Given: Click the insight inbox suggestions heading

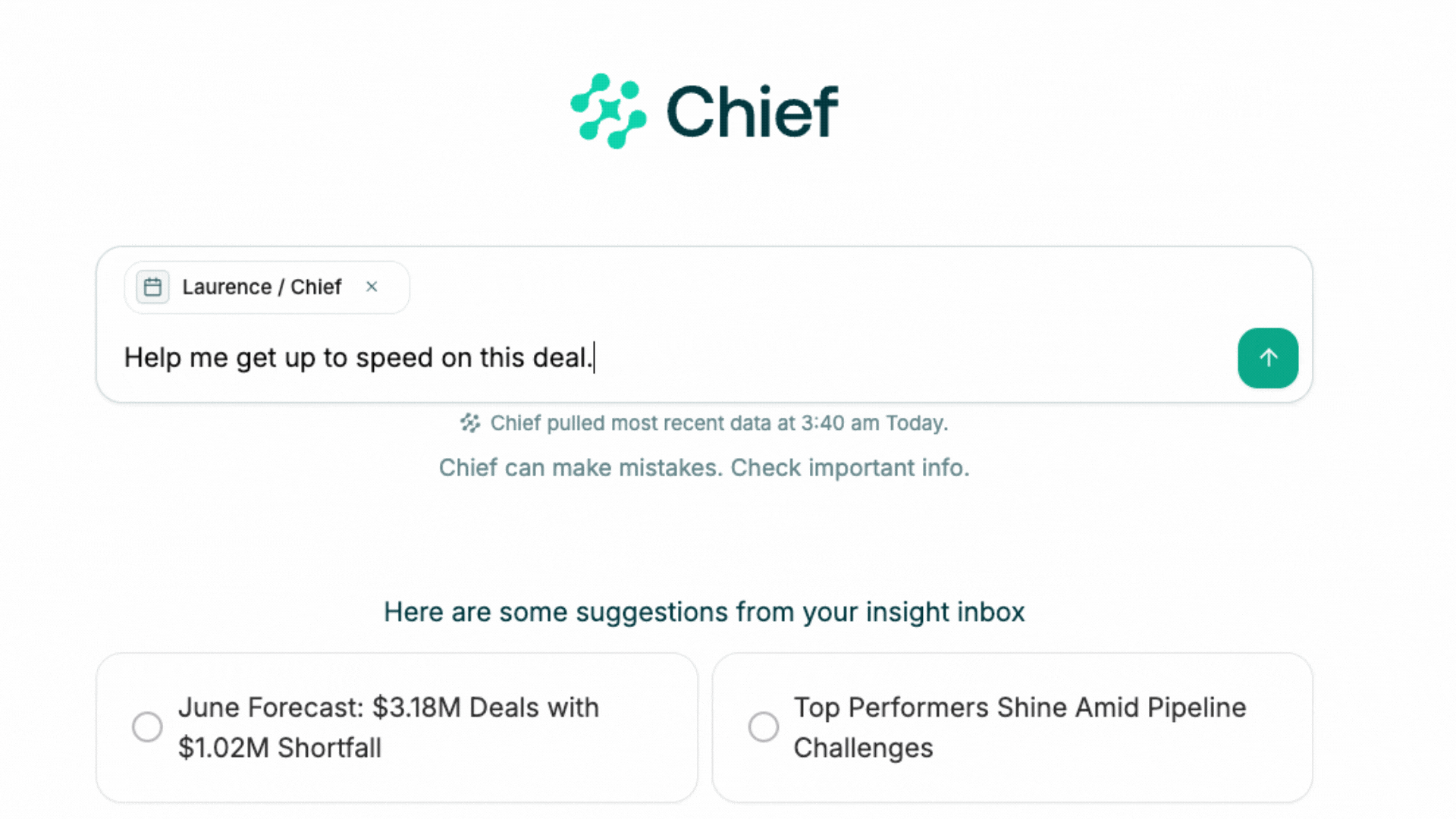Looking at the screenshot, I should (x=704, y=612).
